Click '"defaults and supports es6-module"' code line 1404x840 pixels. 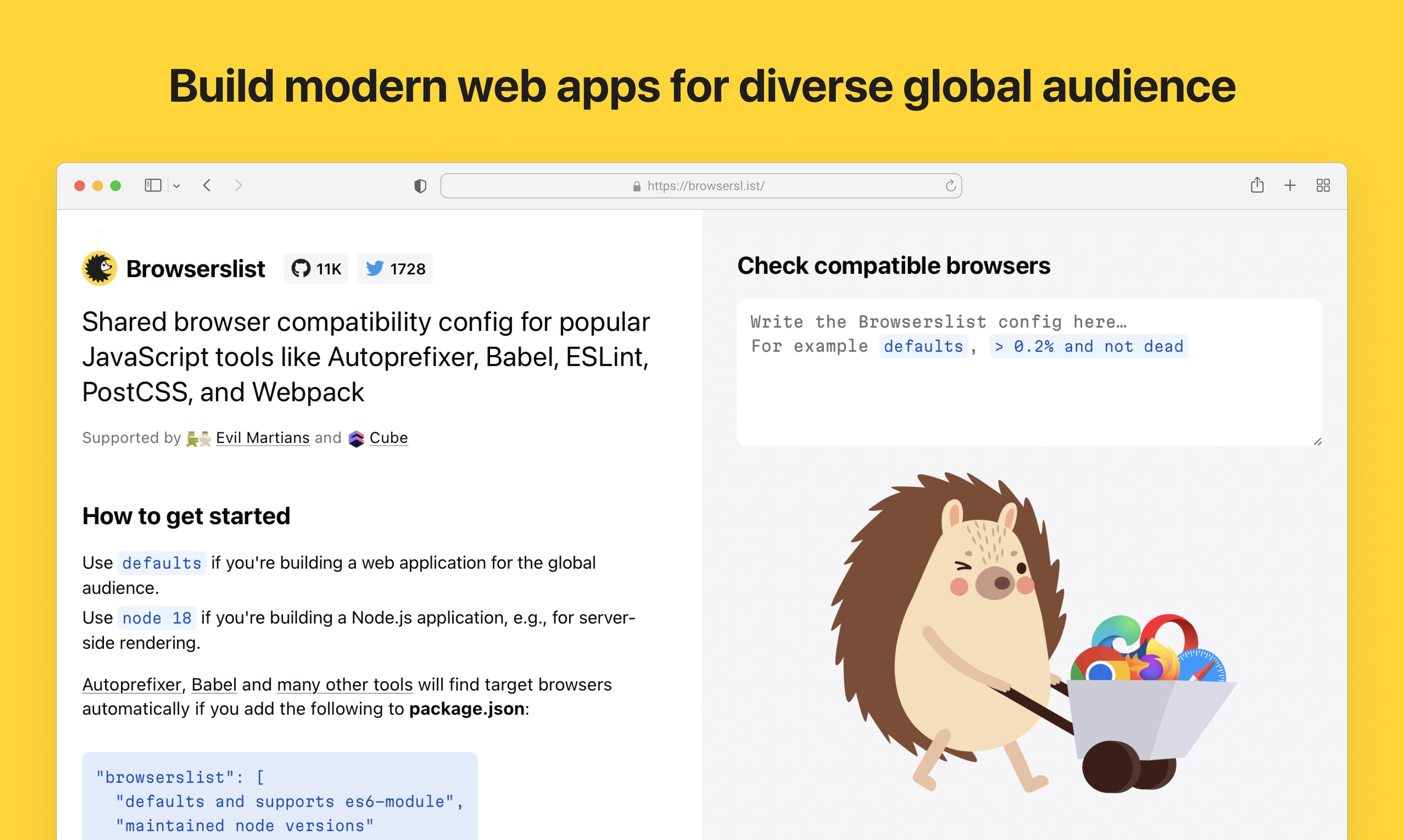pyautogui.click(x=290, y=802)
